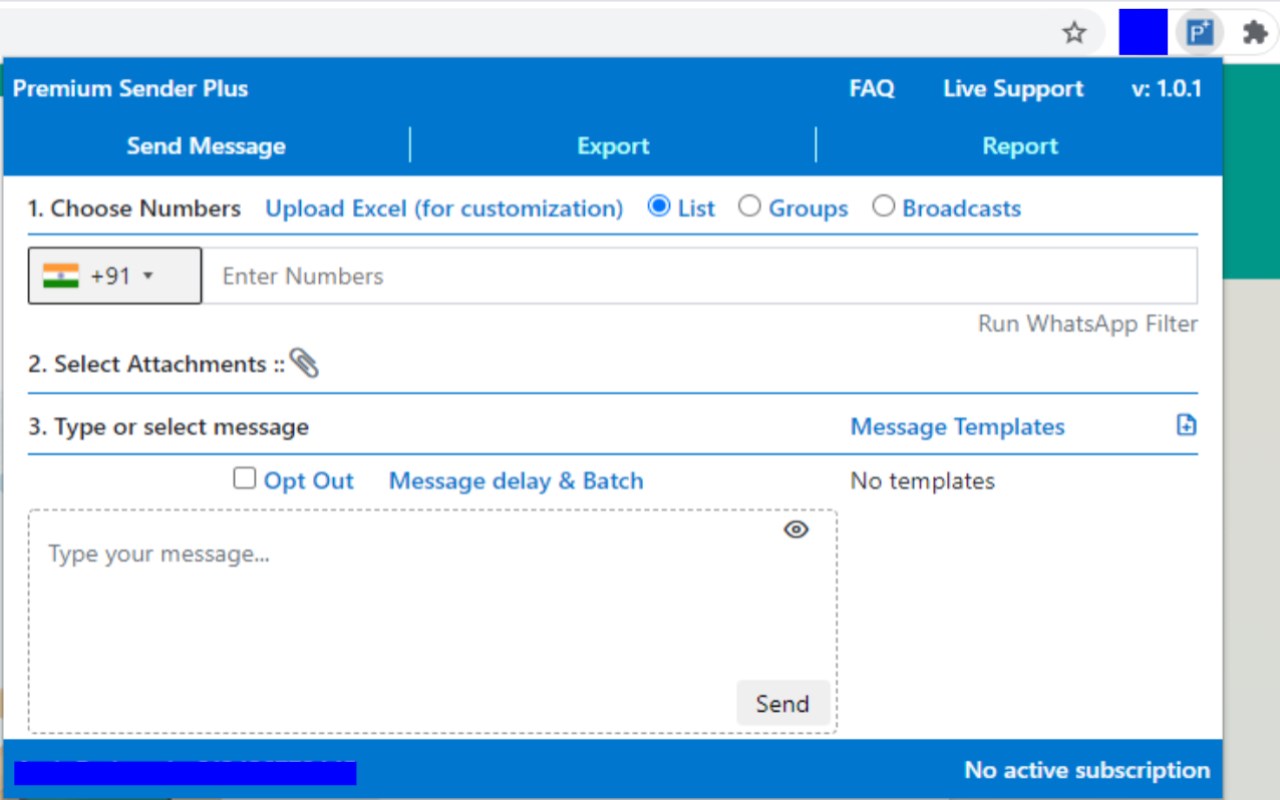Image resolution: width=1280 pixels, height=800 pixels.
Task: Open the add new template icon
Action: click(x=1186, y=425)
